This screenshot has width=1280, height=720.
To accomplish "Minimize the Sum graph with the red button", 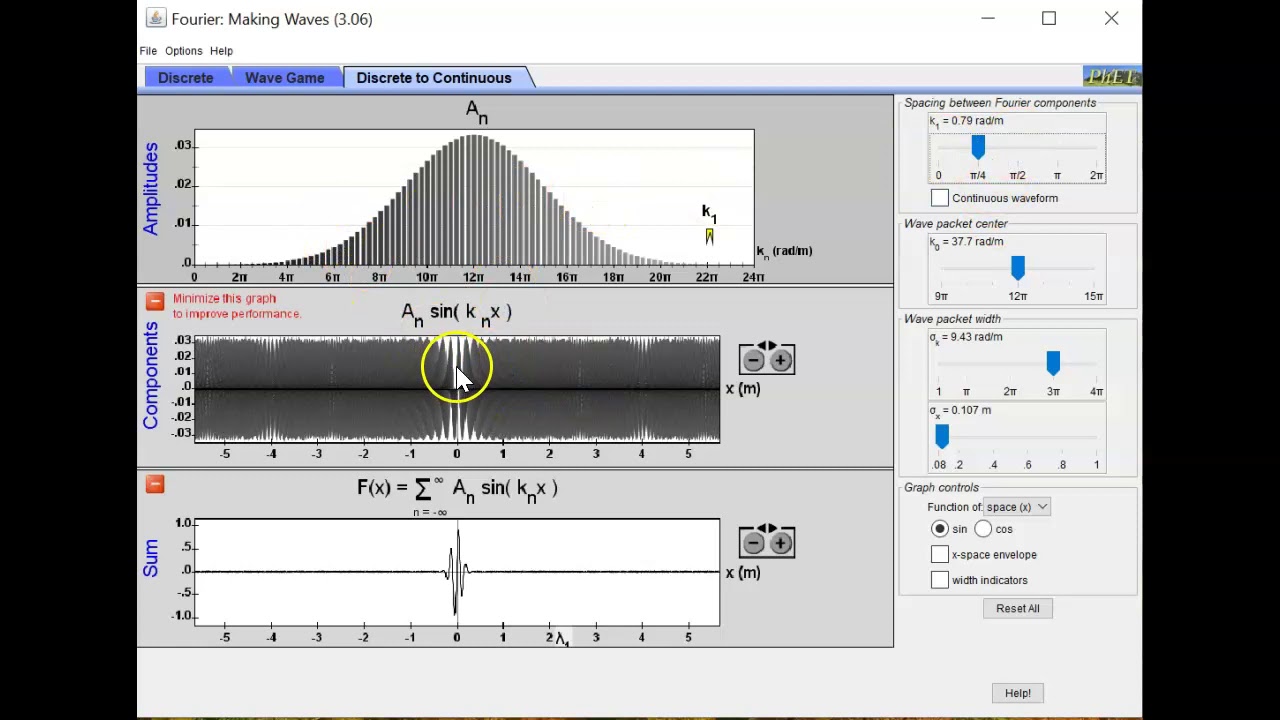I will click(x=154, y=485).
